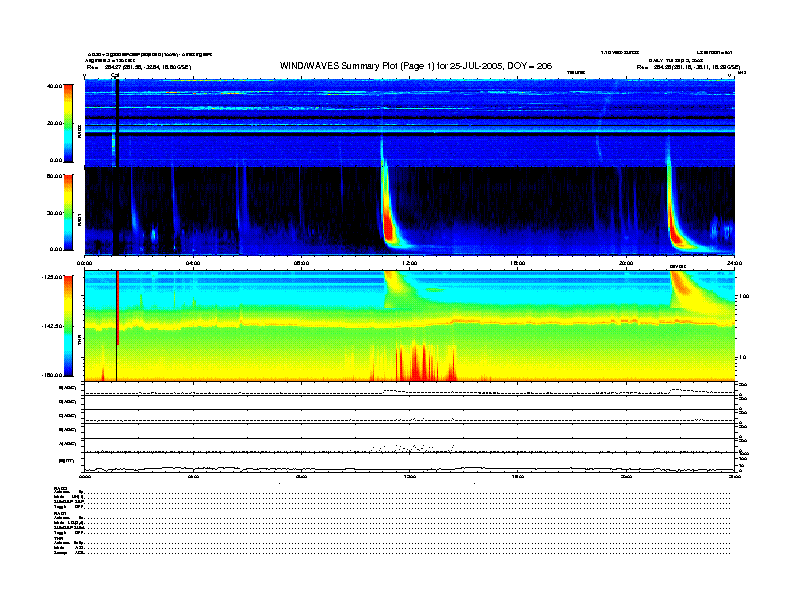This screenshot has width=792, height=612.
Task: Click the 04:00 time label below RAD1 panel
Action: click(x=193, y=263)
